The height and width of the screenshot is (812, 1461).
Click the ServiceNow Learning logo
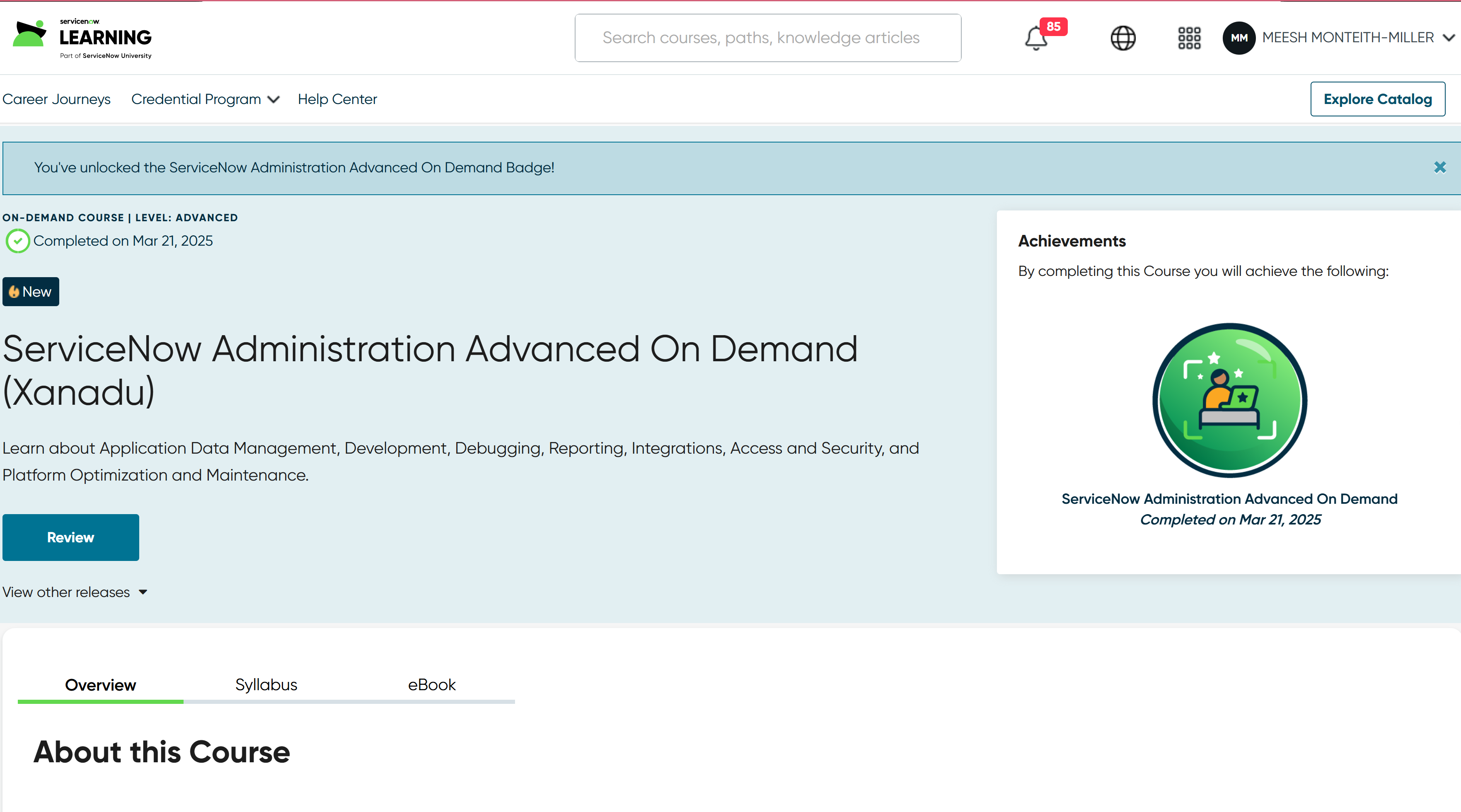(x=82, y=37)
